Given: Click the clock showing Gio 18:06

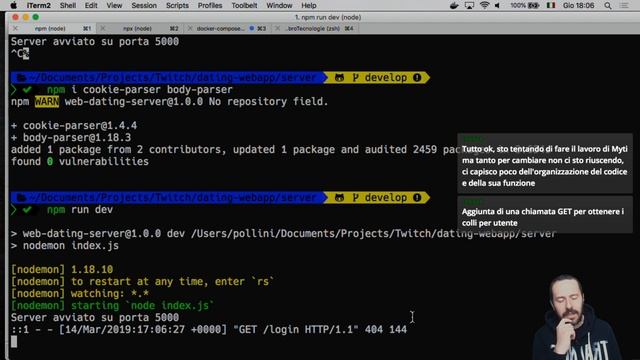Looking at the screenshot, I should coord(578,5).
